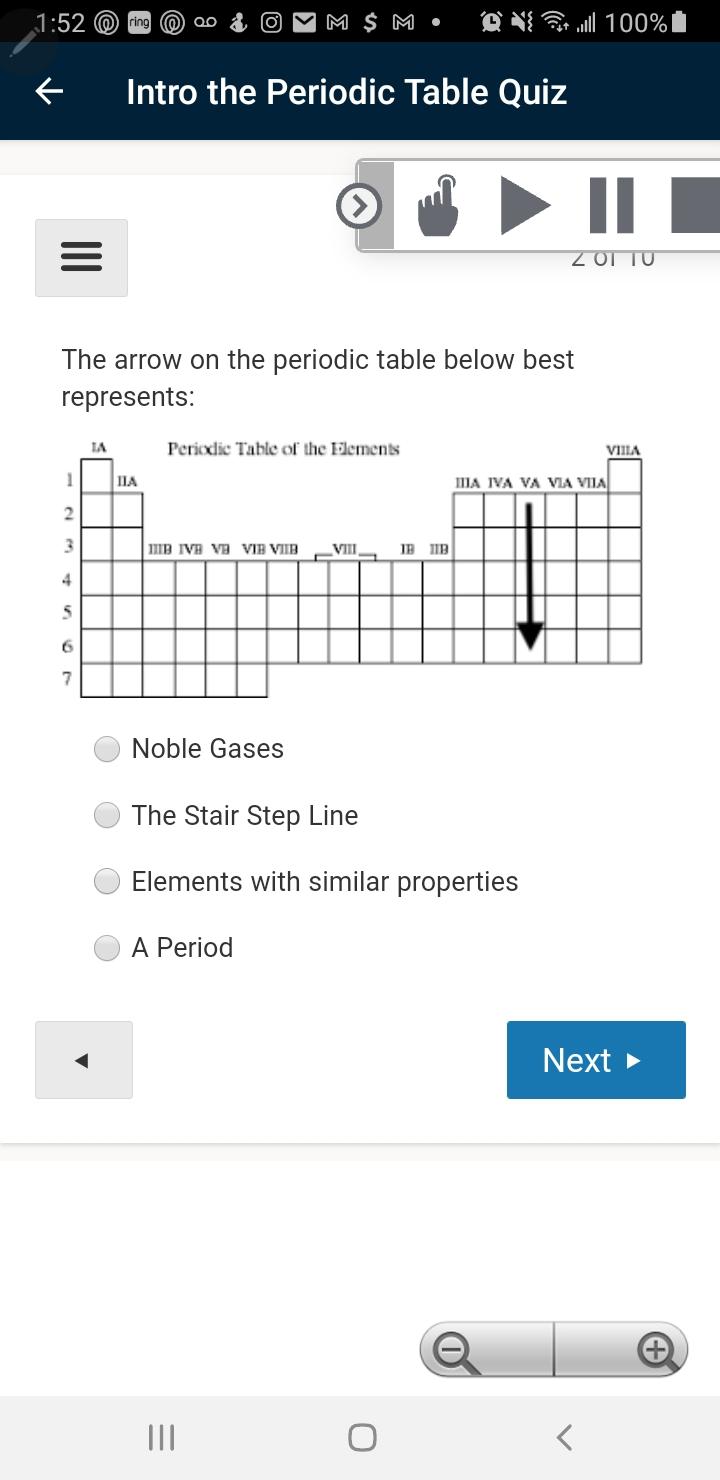The image size is (720, 1480).
Task: Pause the audio playback
Action: [611, 205]
